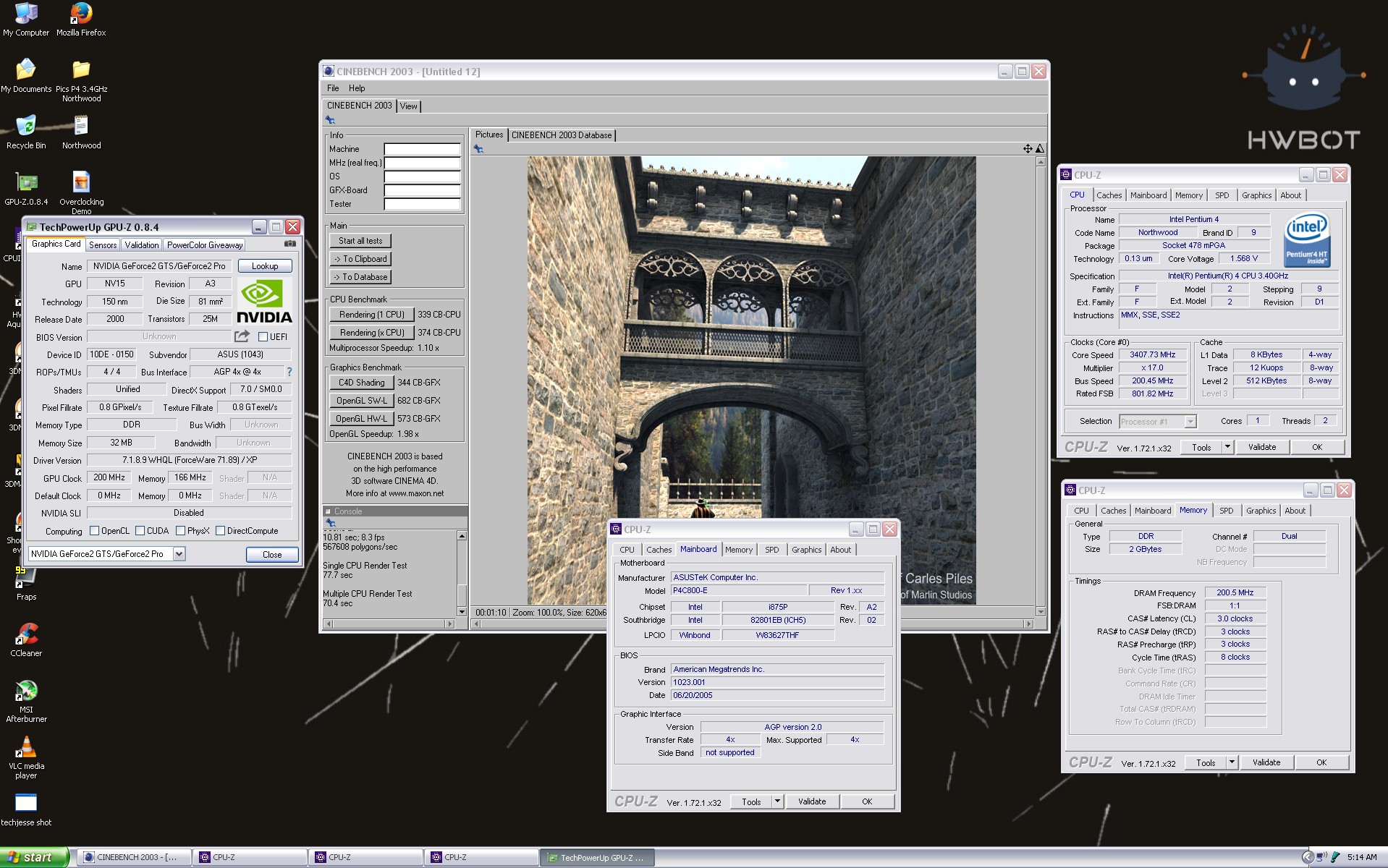Toggle PhysX checkbox in GPU-Z
Image resolution: width=1388 pixels, height=868 pixels.
click(x=180, y=531)
